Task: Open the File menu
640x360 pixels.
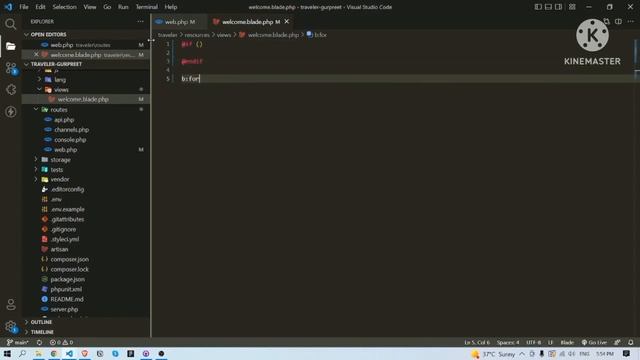Action: click(24, 7)
